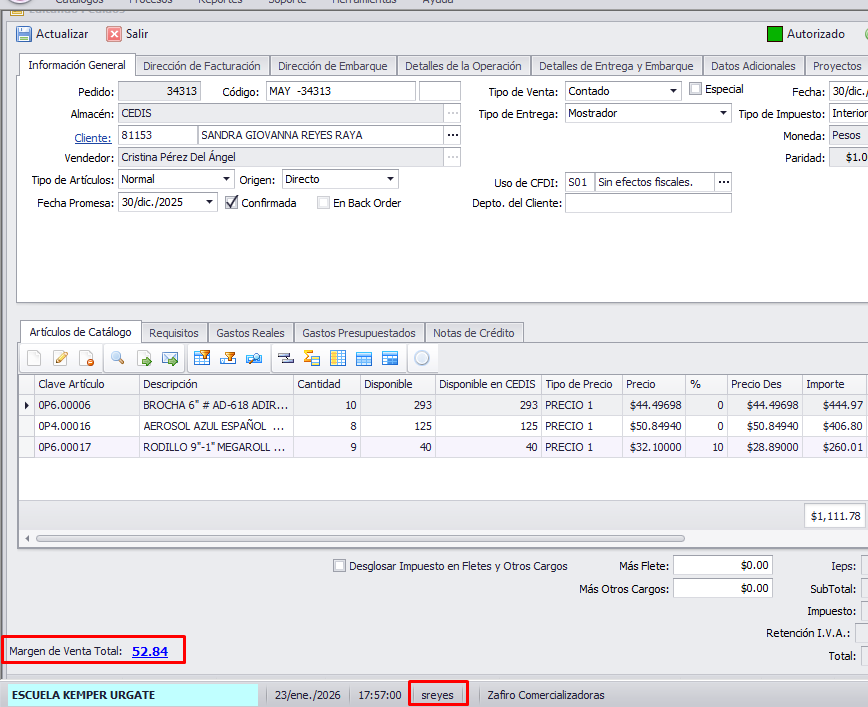Expand the Tipo de Entrega dropdown
868x707 pixels.
[x=723, y=113]
